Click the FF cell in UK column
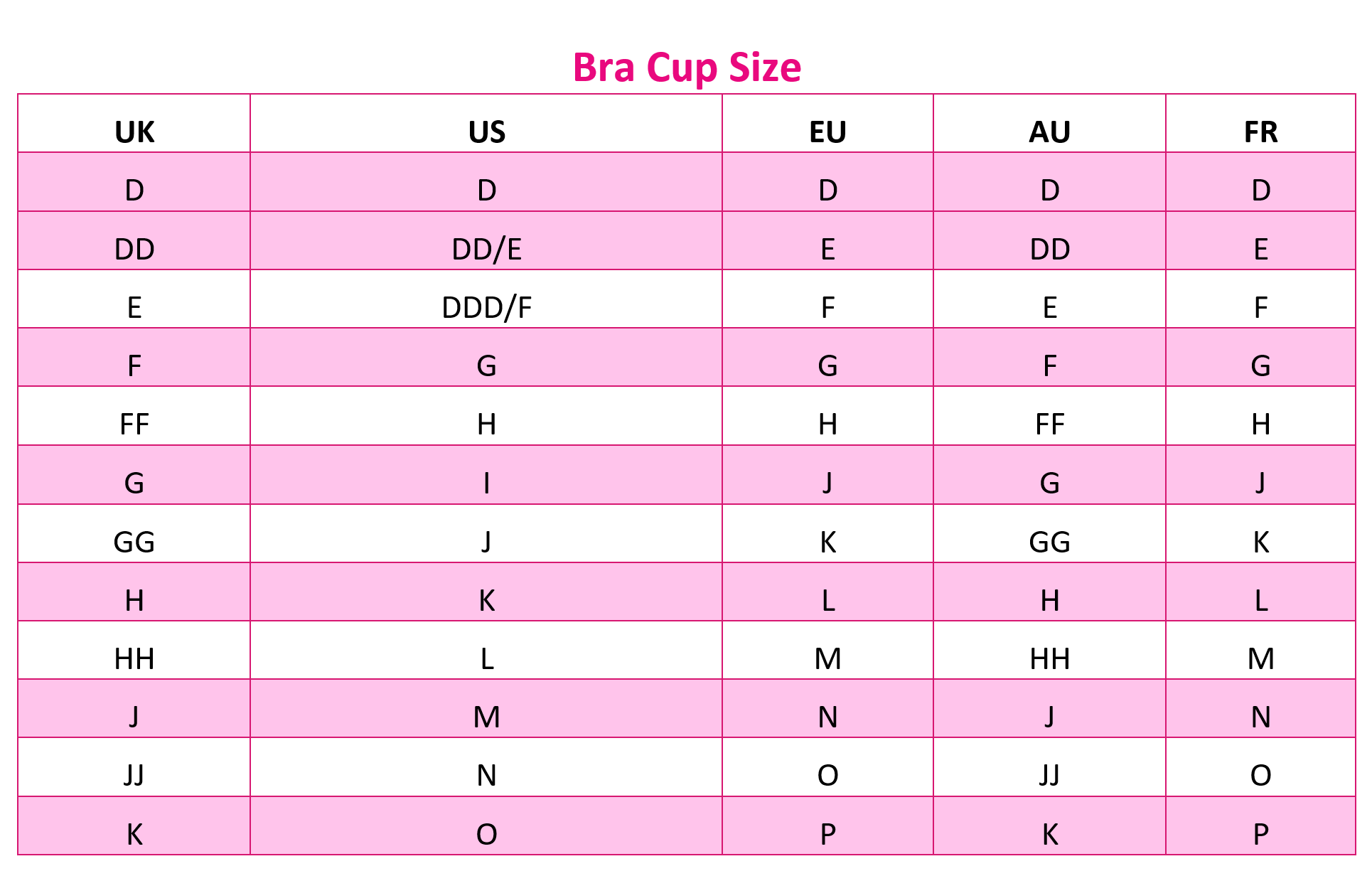 (134, 424)
